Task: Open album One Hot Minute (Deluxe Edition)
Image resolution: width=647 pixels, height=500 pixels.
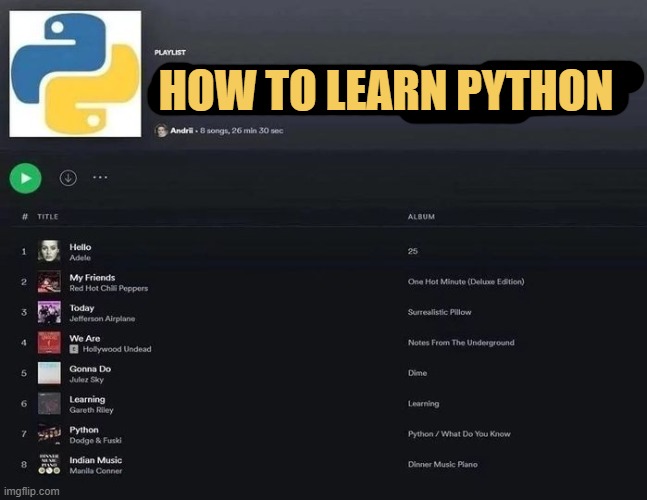Action: coord(466,282)
